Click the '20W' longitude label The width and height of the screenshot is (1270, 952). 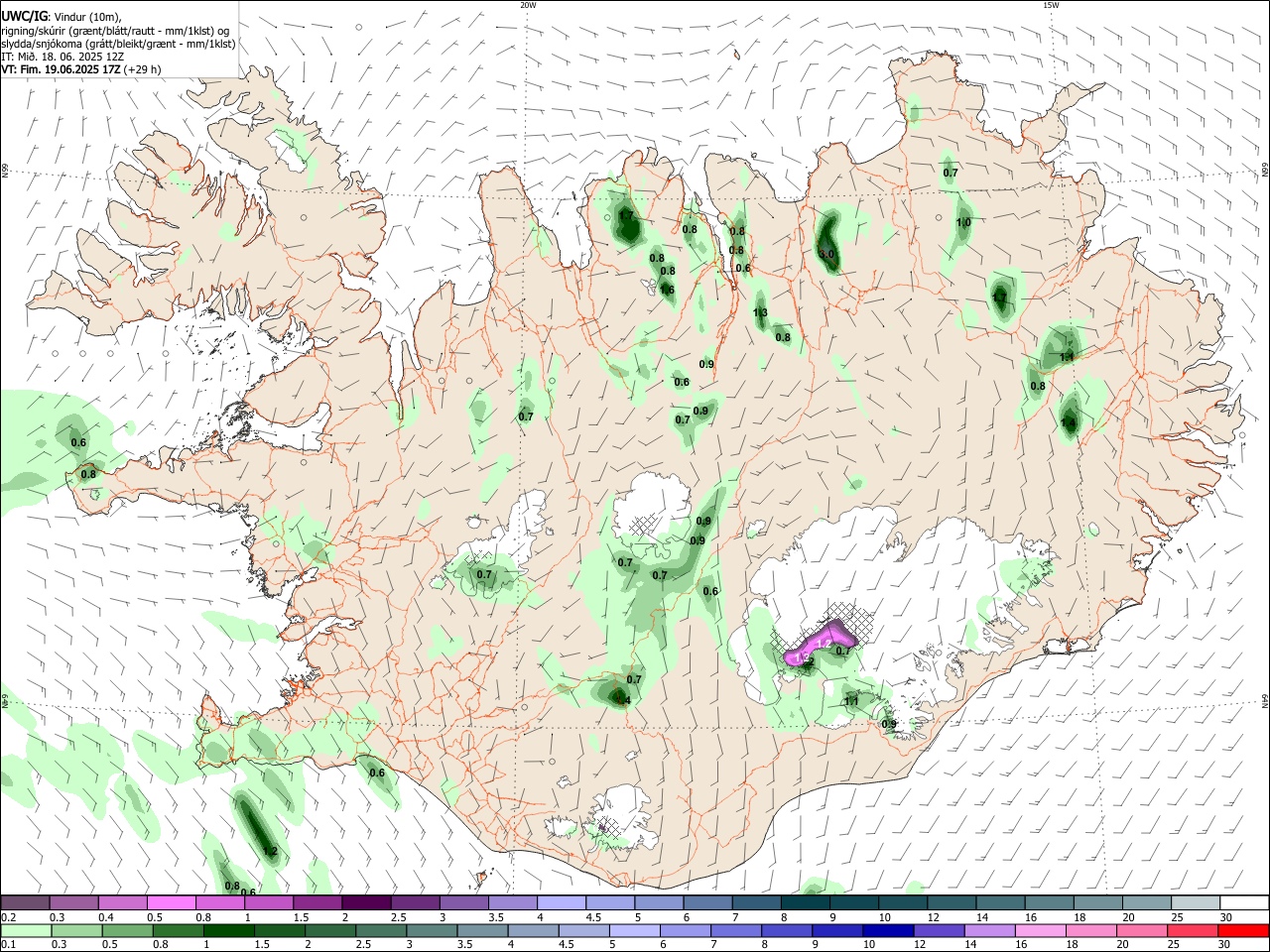coord(528,5)
